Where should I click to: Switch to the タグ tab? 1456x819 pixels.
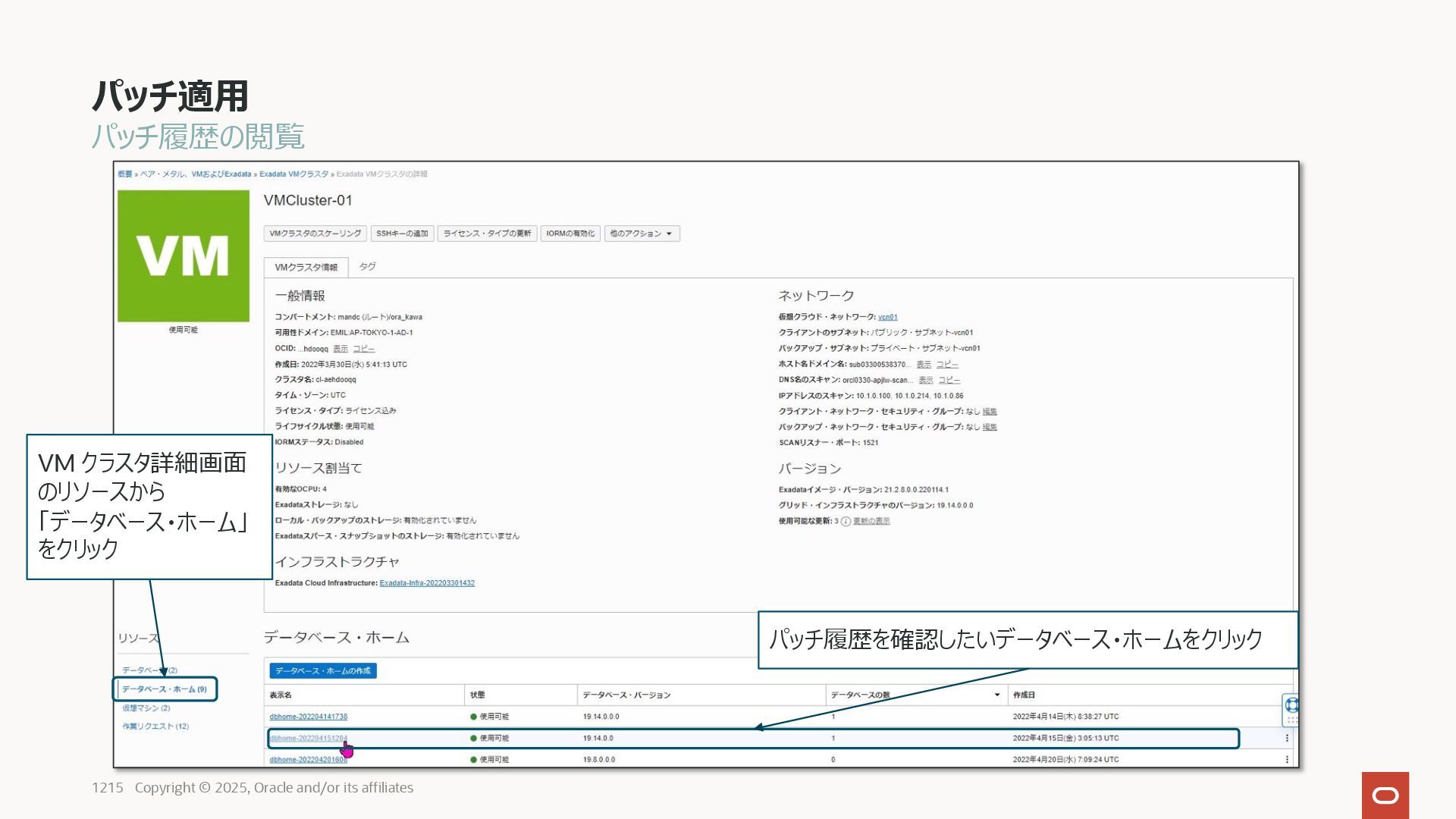click(x=367, y=267)
